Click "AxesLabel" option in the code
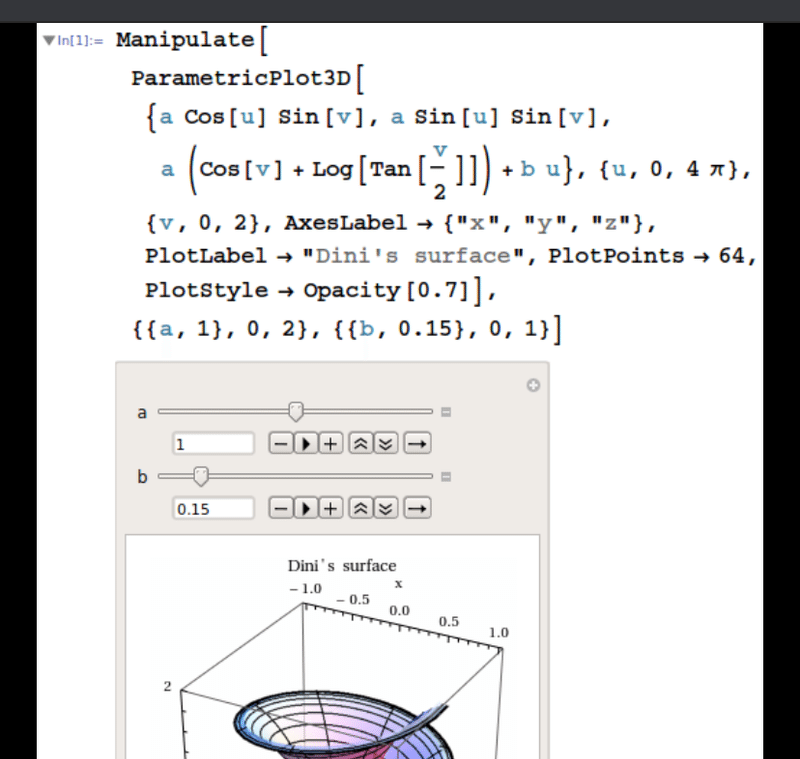 (x=345, y=223)
